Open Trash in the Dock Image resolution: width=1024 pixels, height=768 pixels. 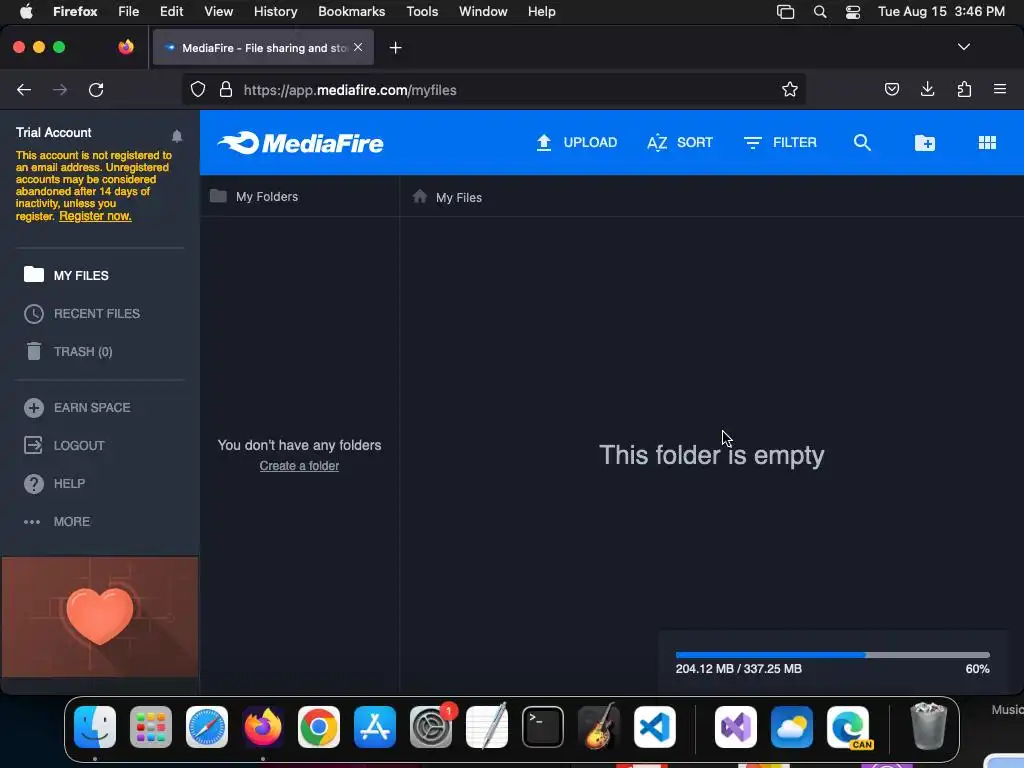(x=928, y=726)
